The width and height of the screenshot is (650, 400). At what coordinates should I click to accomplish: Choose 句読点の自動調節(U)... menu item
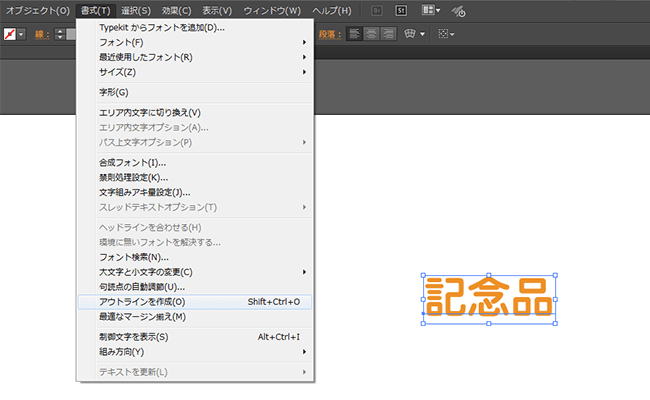coord(195,287)
